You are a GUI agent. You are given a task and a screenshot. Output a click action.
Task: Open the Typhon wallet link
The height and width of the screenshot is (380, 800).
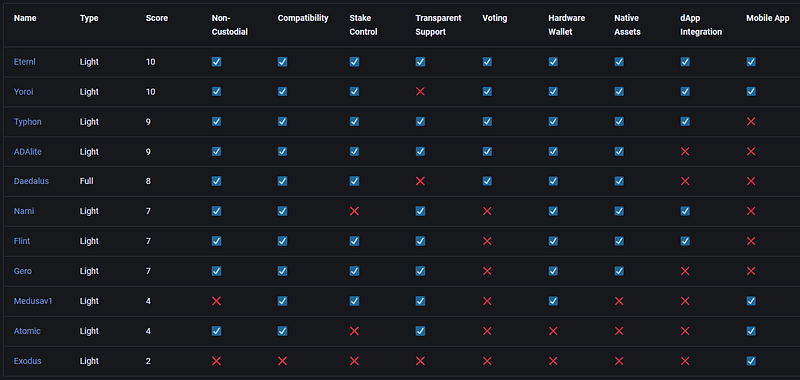28,122
